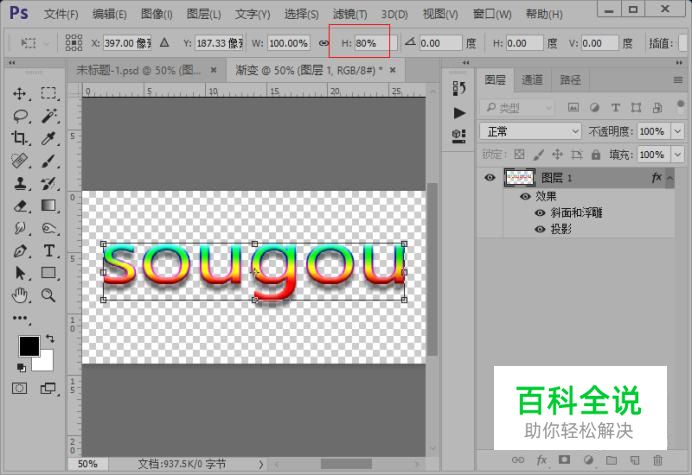Reset default foreground and background colors
This screenshot has width=692, height=475.
pyautogui.click(x=21, y=367)
